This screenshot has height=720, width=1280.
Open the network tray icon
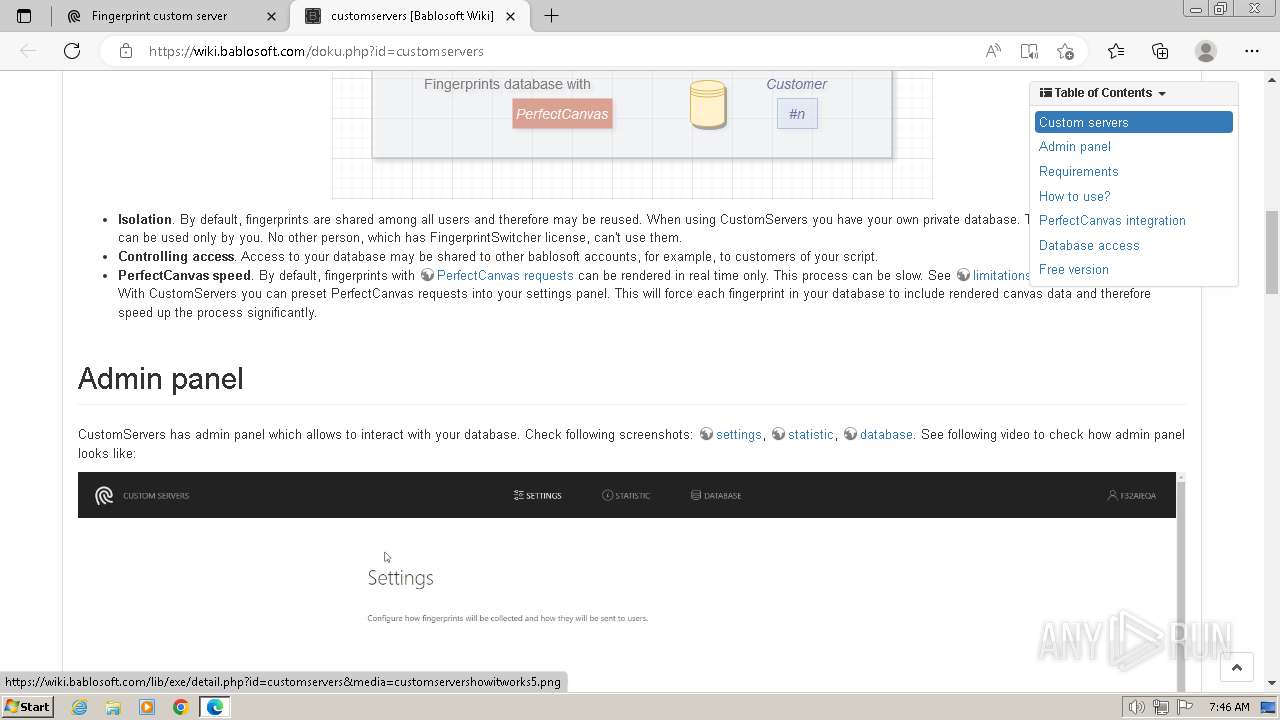pyautogui.click(x=1161, y=707)
